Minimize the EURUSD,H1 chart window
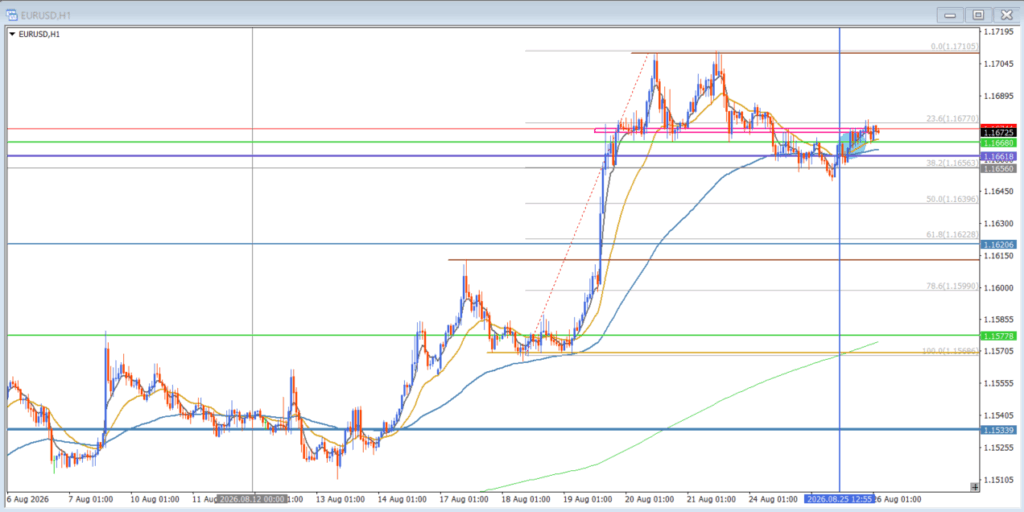This screenshot has height=512, width=1024. point(950,15)
